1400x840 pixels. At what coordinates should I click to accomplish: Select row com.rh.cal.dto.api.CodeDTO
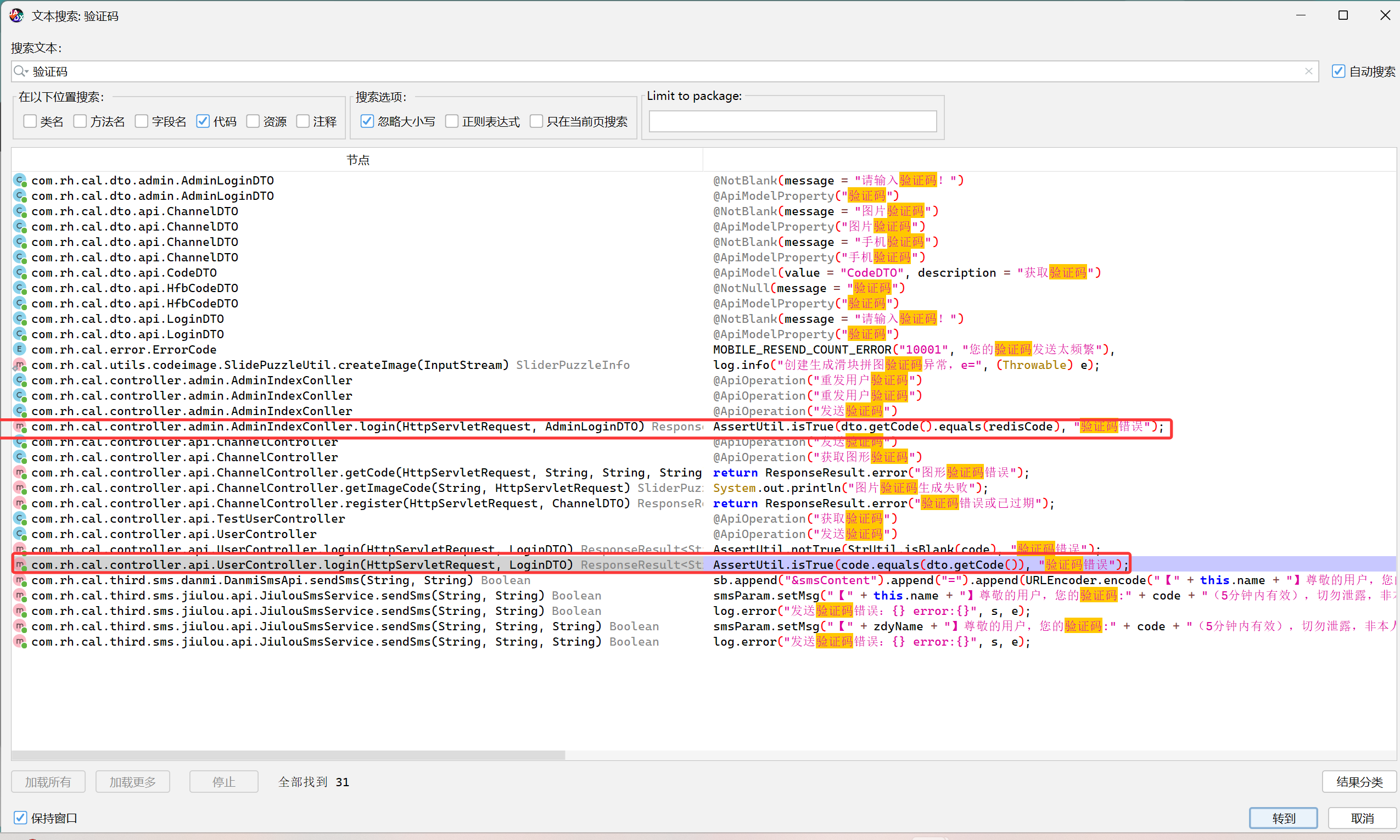[x=703, y=273]
